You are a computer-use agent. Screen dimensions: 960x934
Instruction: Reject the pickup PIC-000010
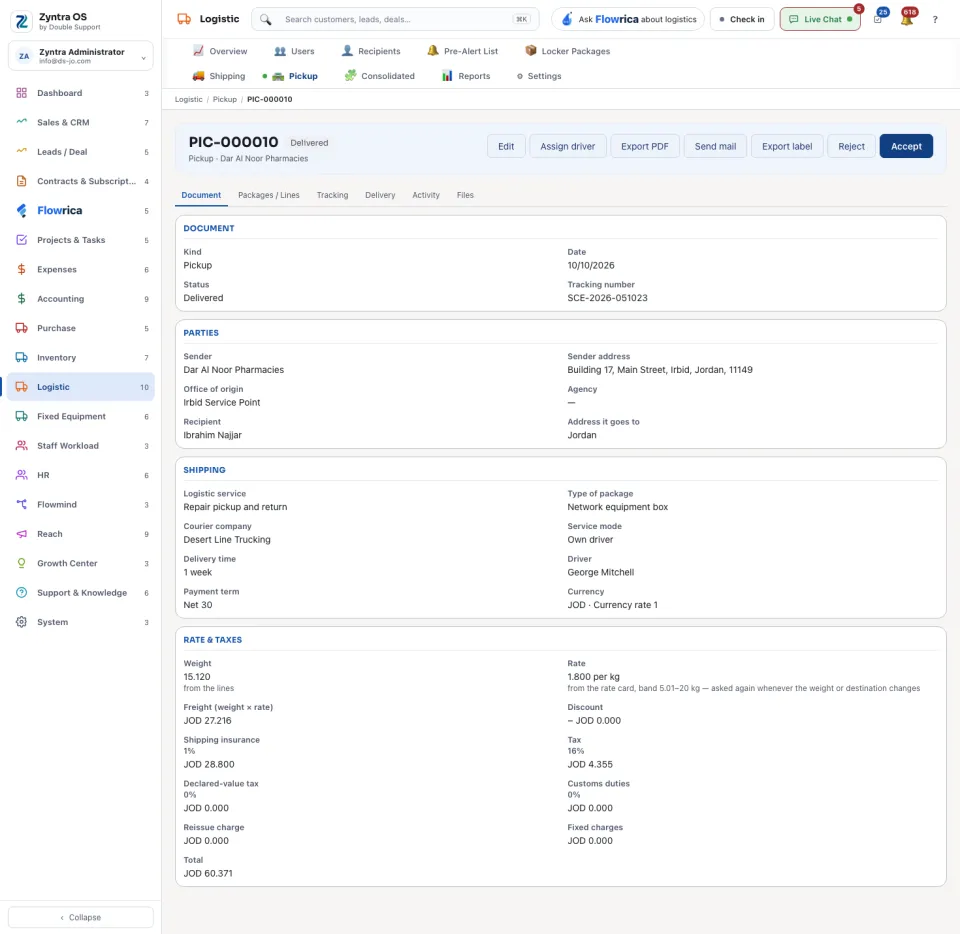[851, 146]
